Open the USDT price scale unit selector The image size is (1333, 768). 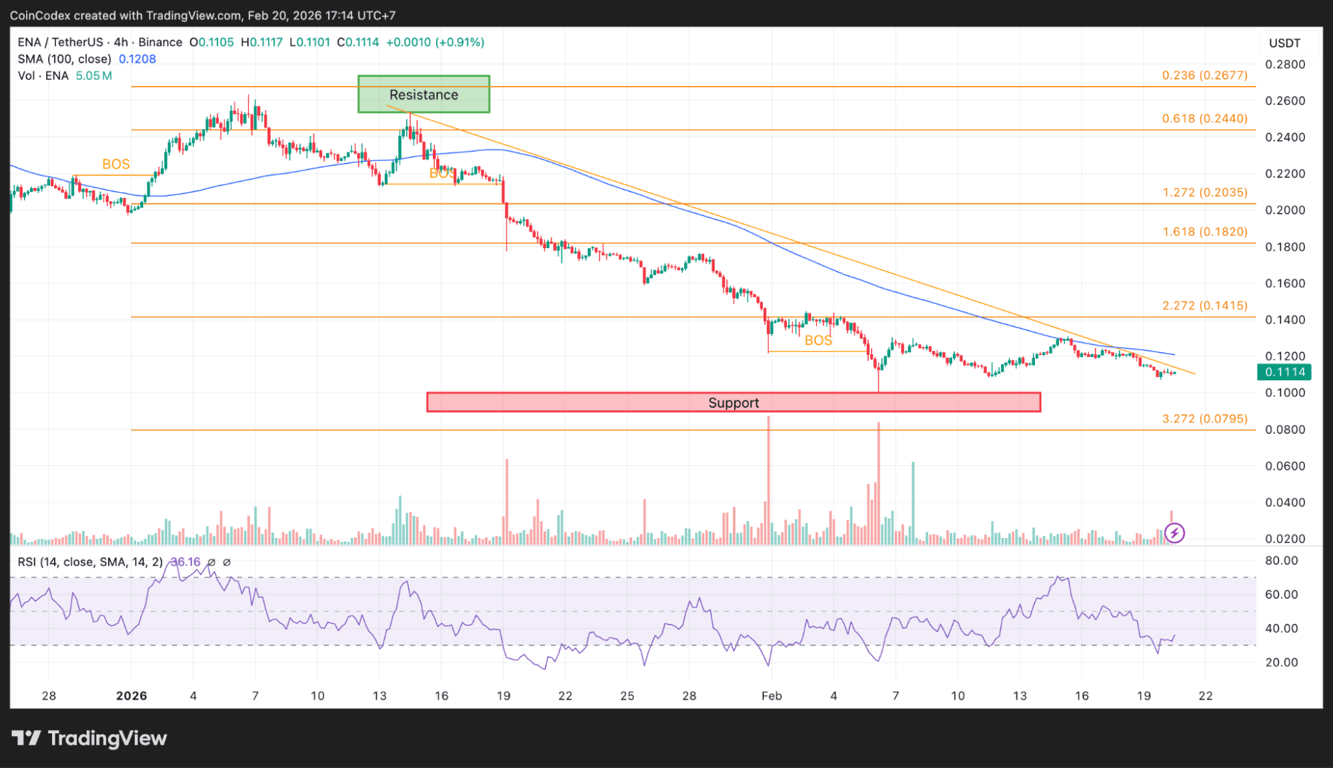(x=1285, y=43)
